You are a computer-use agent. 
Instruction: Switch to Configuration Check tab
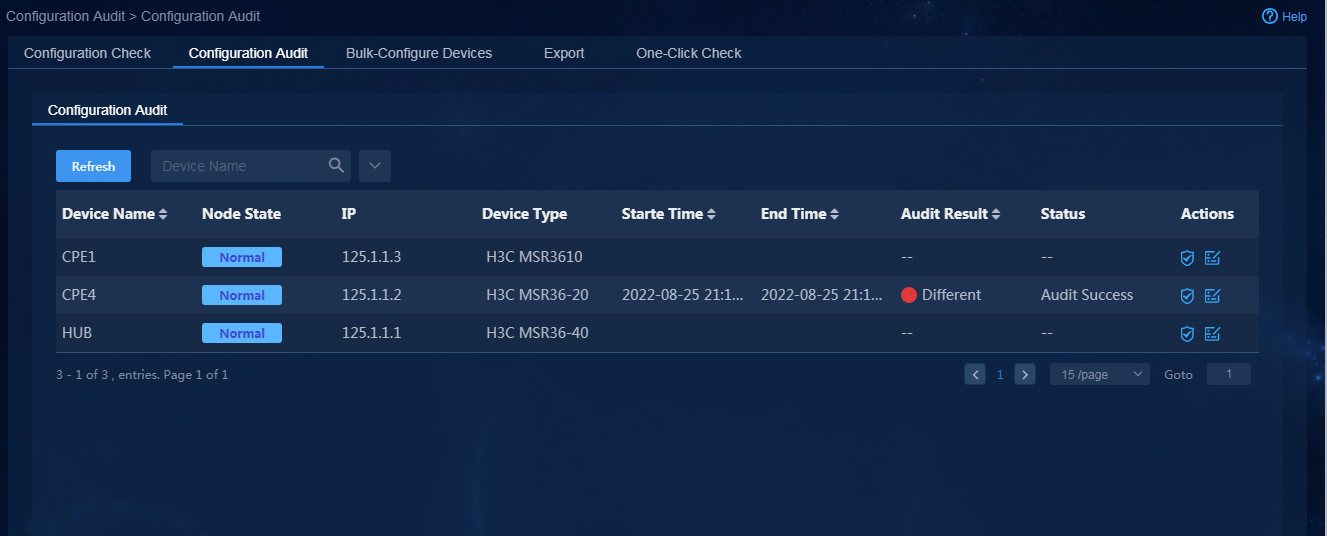point(88,53)
